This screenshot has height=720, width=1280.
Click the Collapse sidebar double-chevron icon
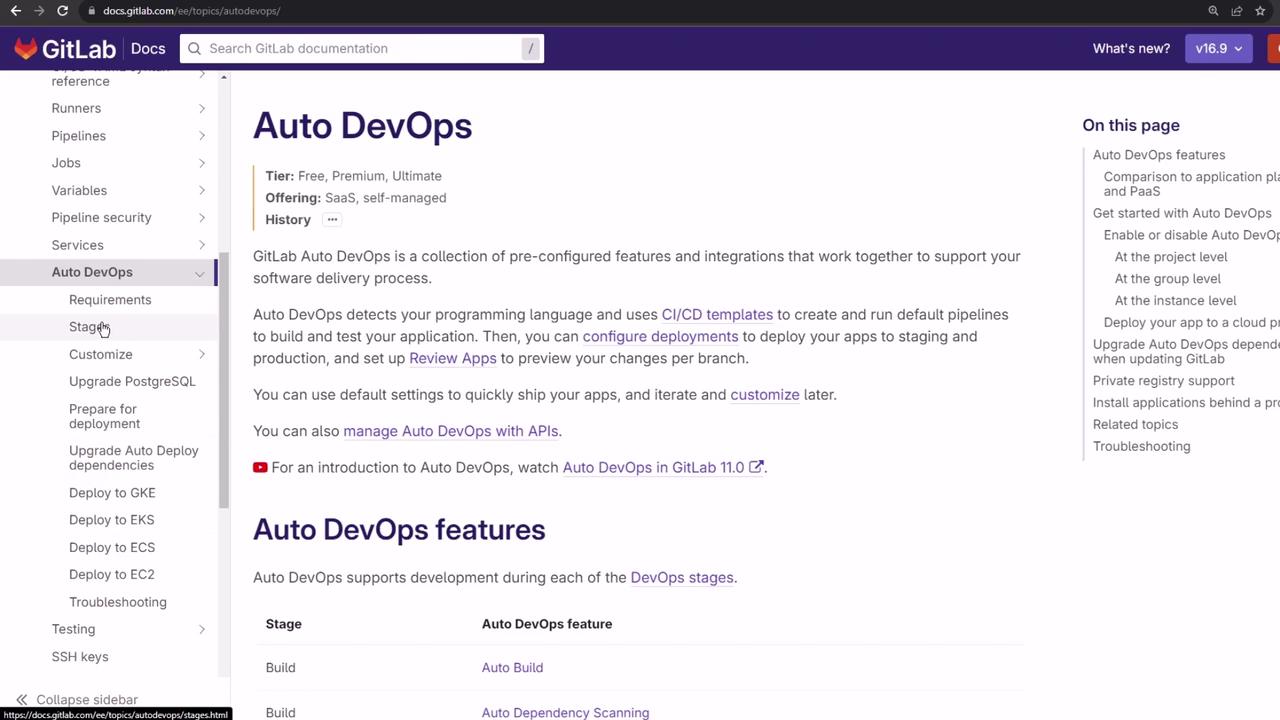[x=21, y=700]
